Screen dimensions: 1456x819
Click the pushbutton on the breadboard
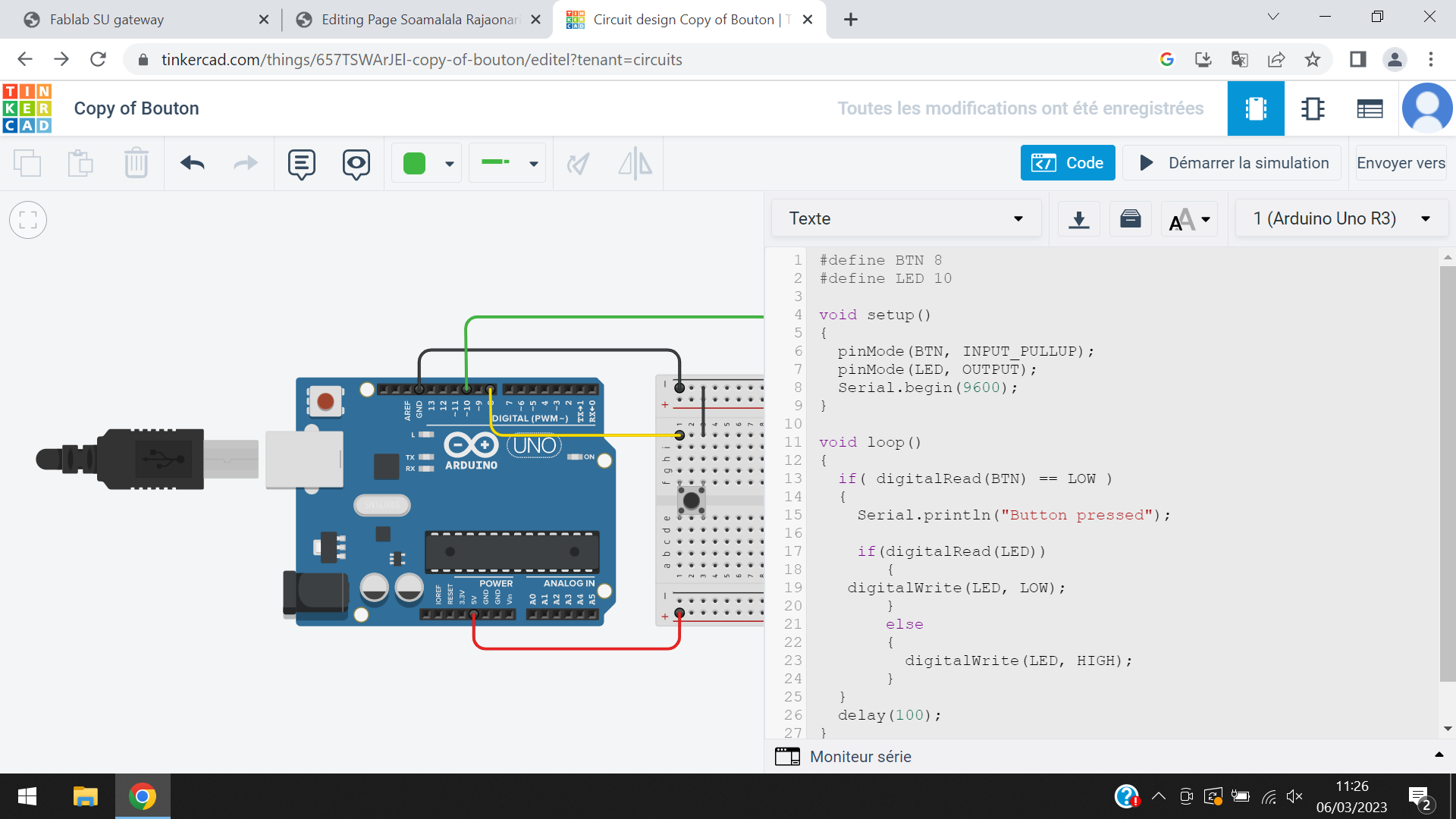click(692, 500)
